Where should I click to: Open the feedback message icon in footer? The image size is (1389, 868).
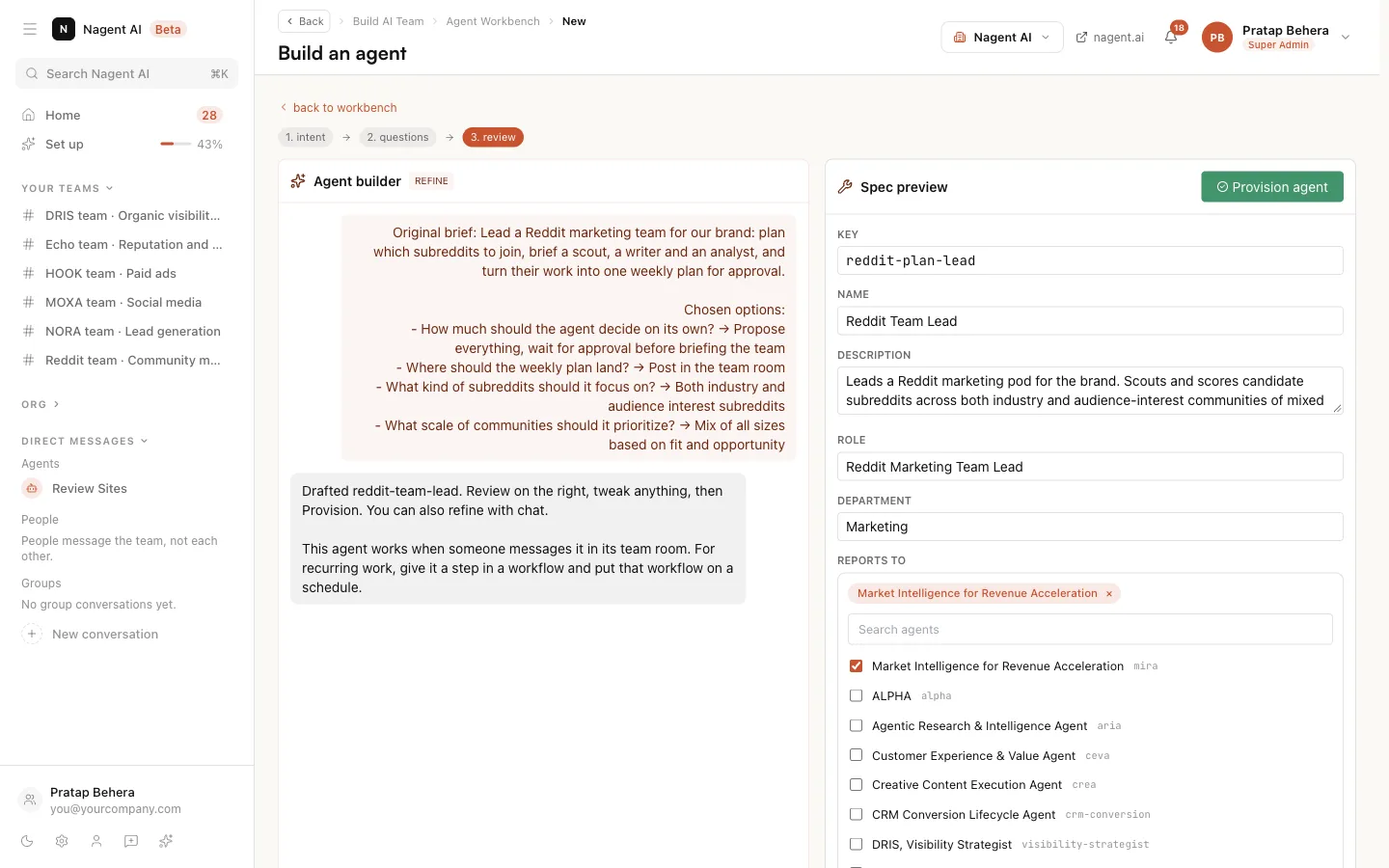point(131,841)
